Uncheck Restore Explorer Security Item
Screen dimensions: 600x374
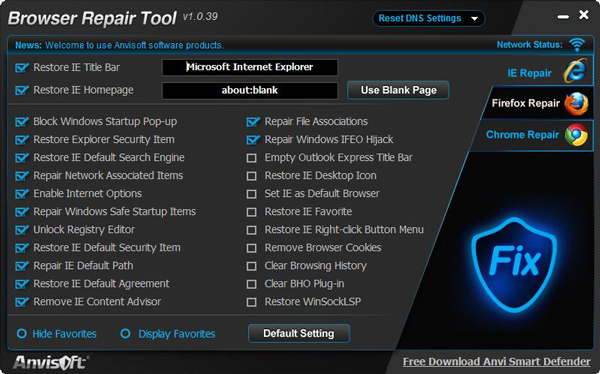pos(21,140)
